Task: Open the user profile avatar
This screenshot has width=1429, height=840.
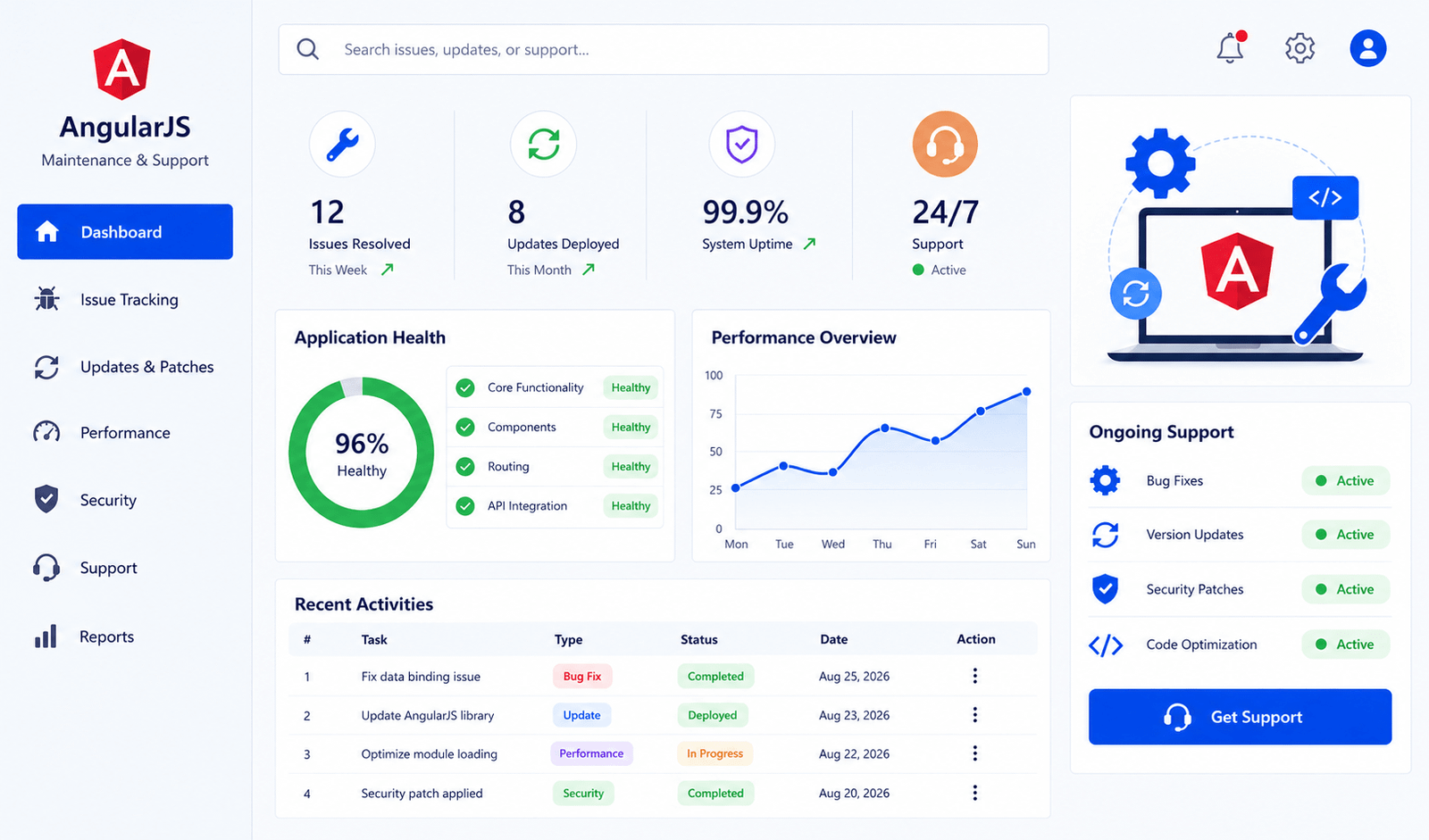Action: tap(1367, 48)
